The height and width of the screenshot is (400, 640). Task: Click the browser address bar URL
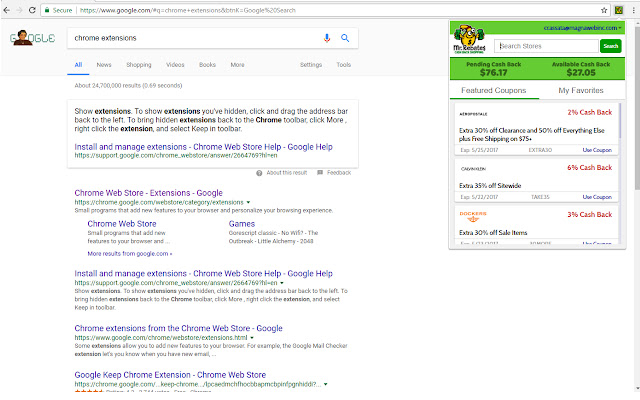(188, 10)
